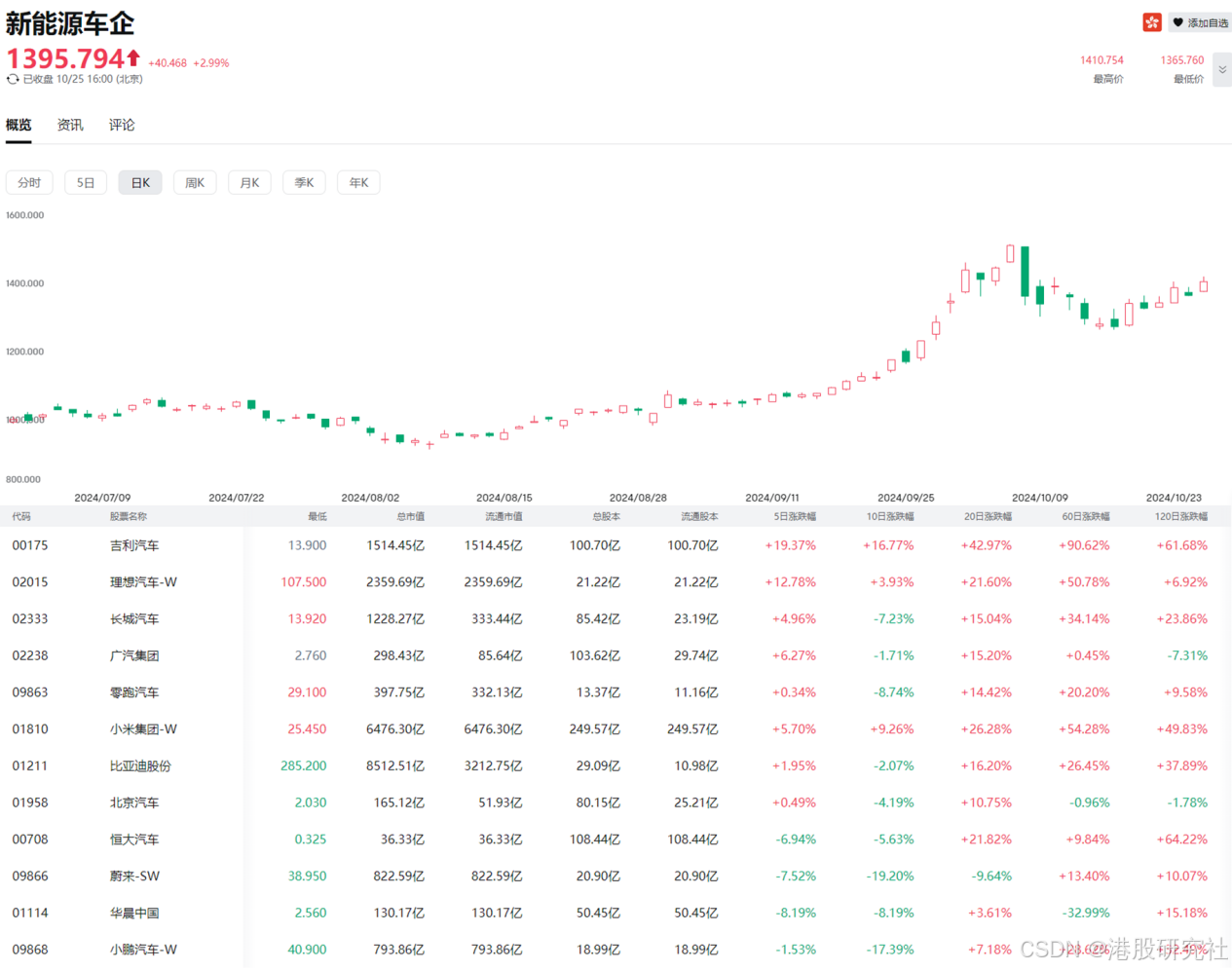The width and height of the screenshot is (1232, 970).
Task: Sort table by 流通股本 column header
Action: (x=699, y=516)
